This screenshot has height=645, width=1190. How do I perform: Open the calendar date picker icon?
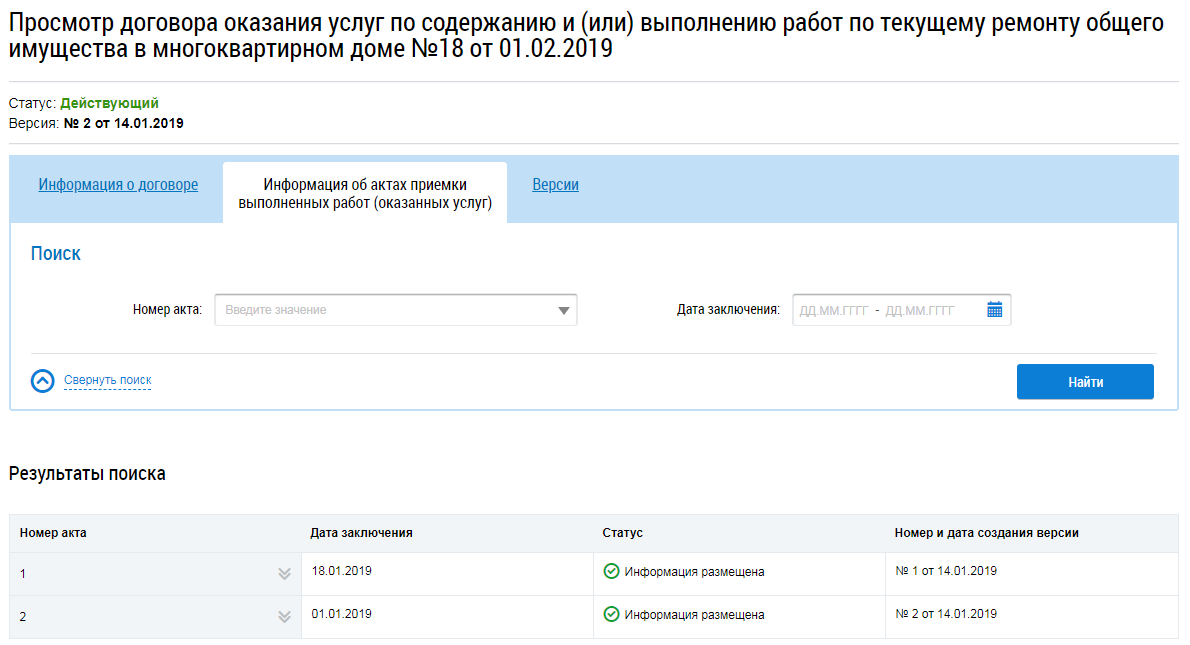point(994,310)
